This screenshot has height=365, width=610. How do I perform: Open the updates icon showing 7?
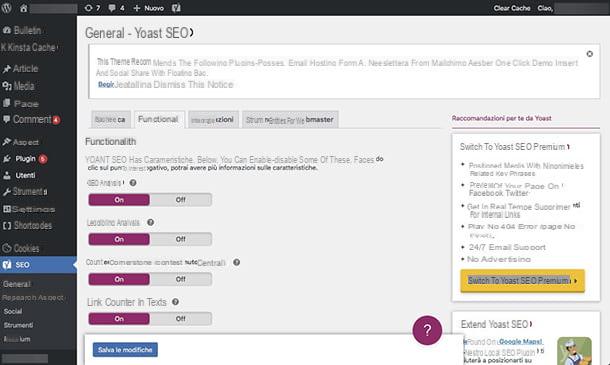pyautogui.click(x=92, y=8)
